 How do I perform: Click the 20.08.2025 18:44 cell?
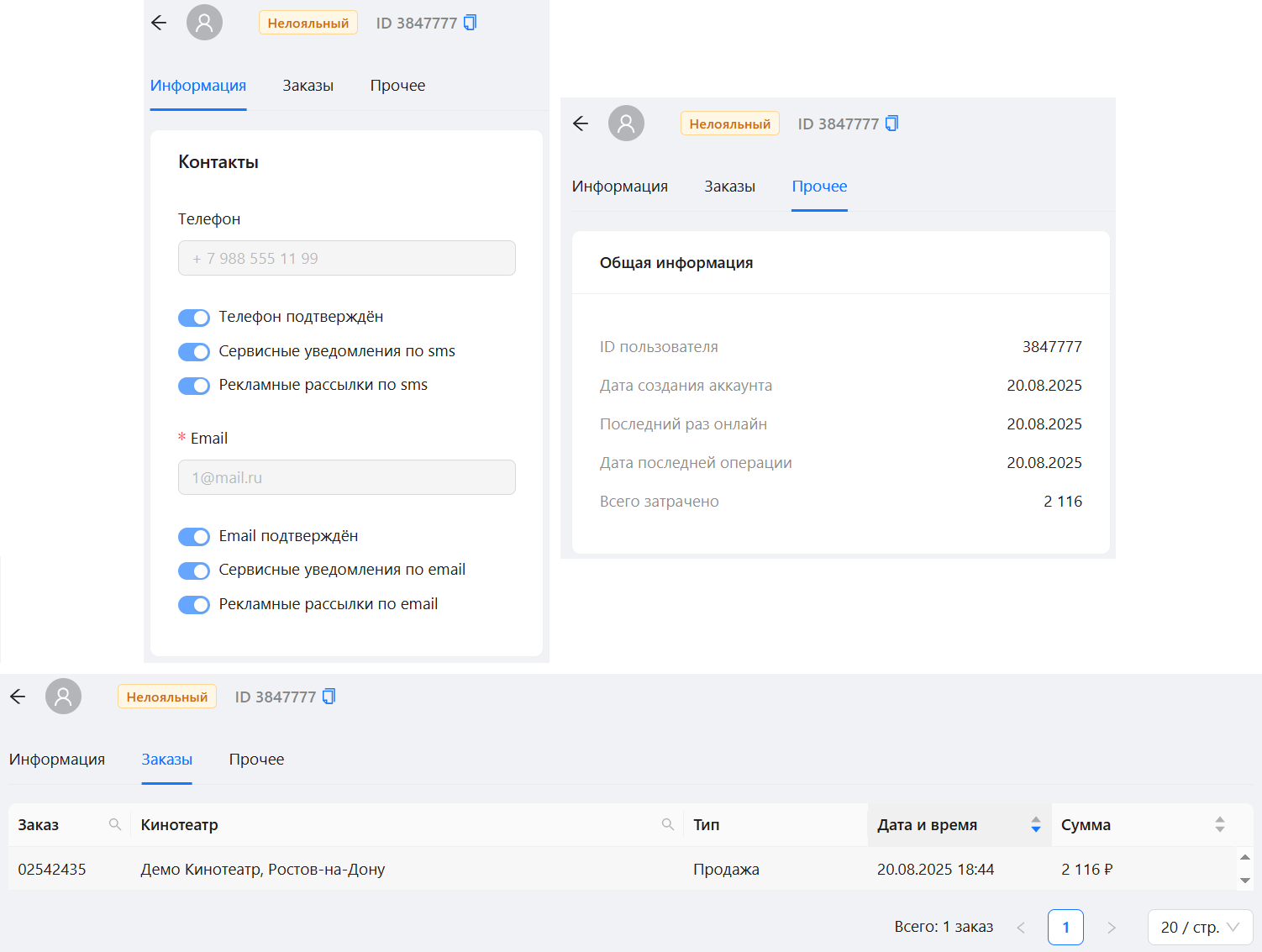[936, 870]
